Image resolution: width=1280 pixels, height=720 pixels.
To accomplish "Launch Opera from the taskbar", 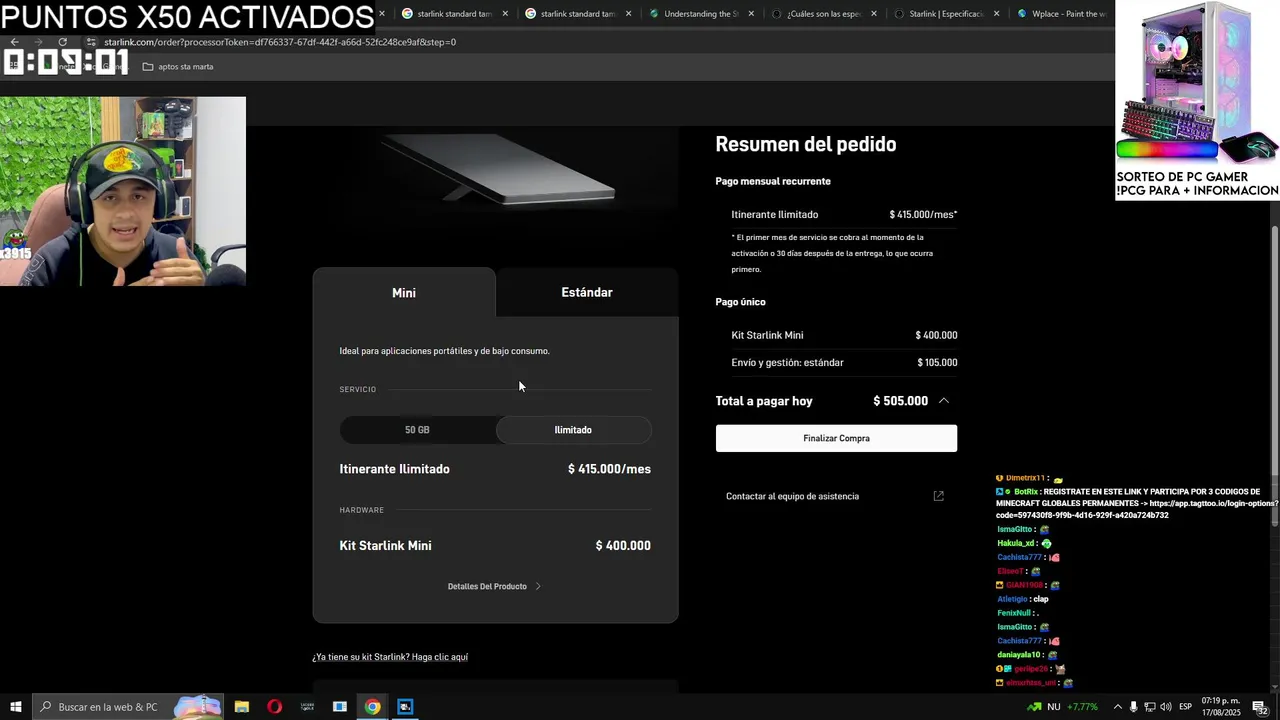I will click(x=274, y=707).
